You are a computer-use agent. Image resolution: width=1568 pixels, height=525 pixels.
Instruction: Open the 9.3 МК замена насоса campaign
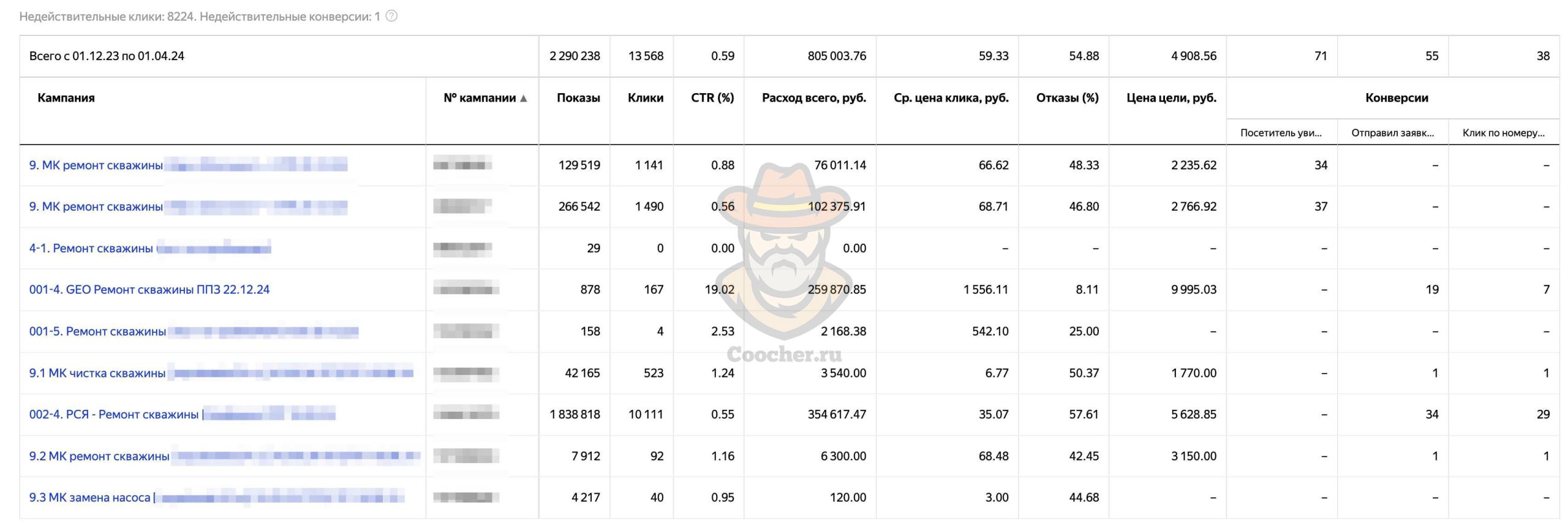tap(90, 497)
